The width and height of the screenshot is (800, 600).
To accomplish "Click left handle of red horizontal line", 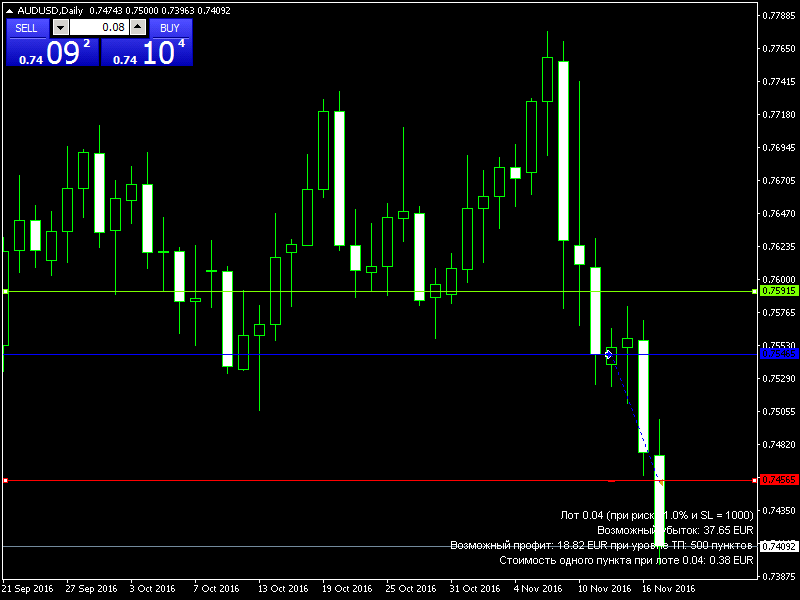I will pos(6,481).
